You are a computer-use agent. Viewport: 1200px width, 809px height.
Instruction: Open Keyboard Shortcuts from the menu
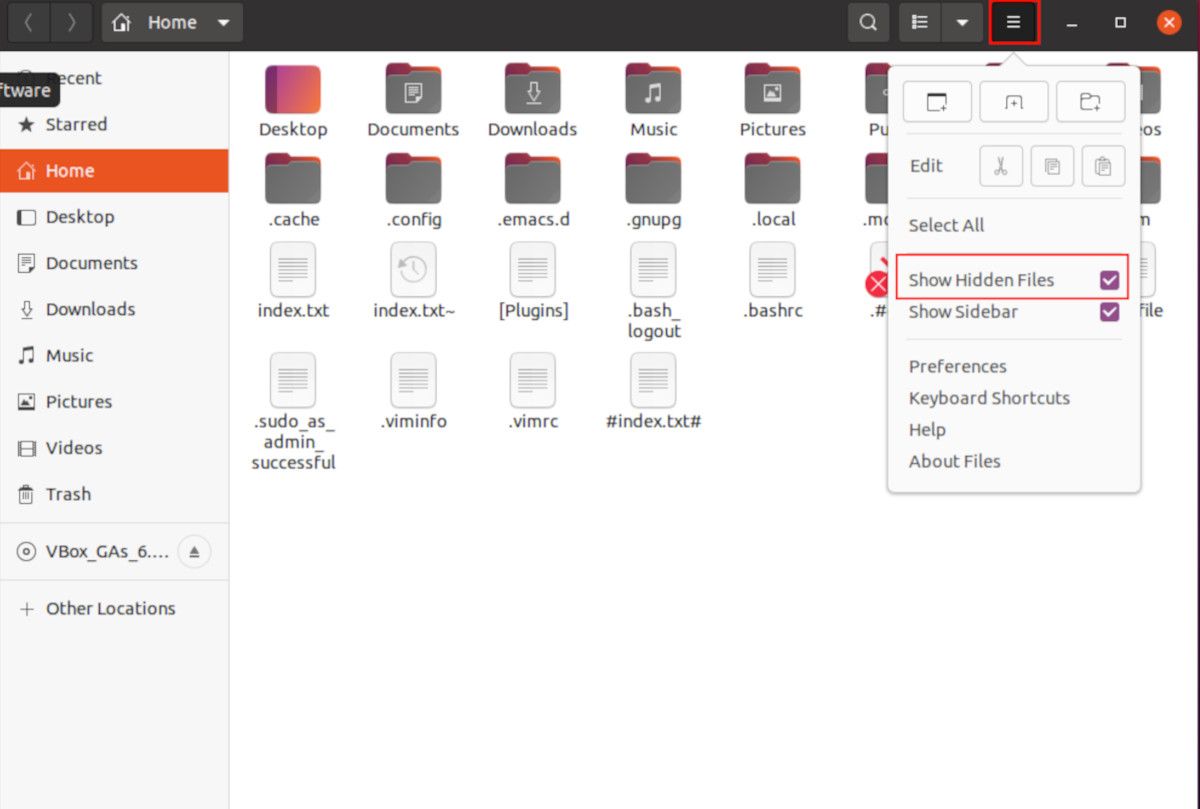tap(989, 397)
